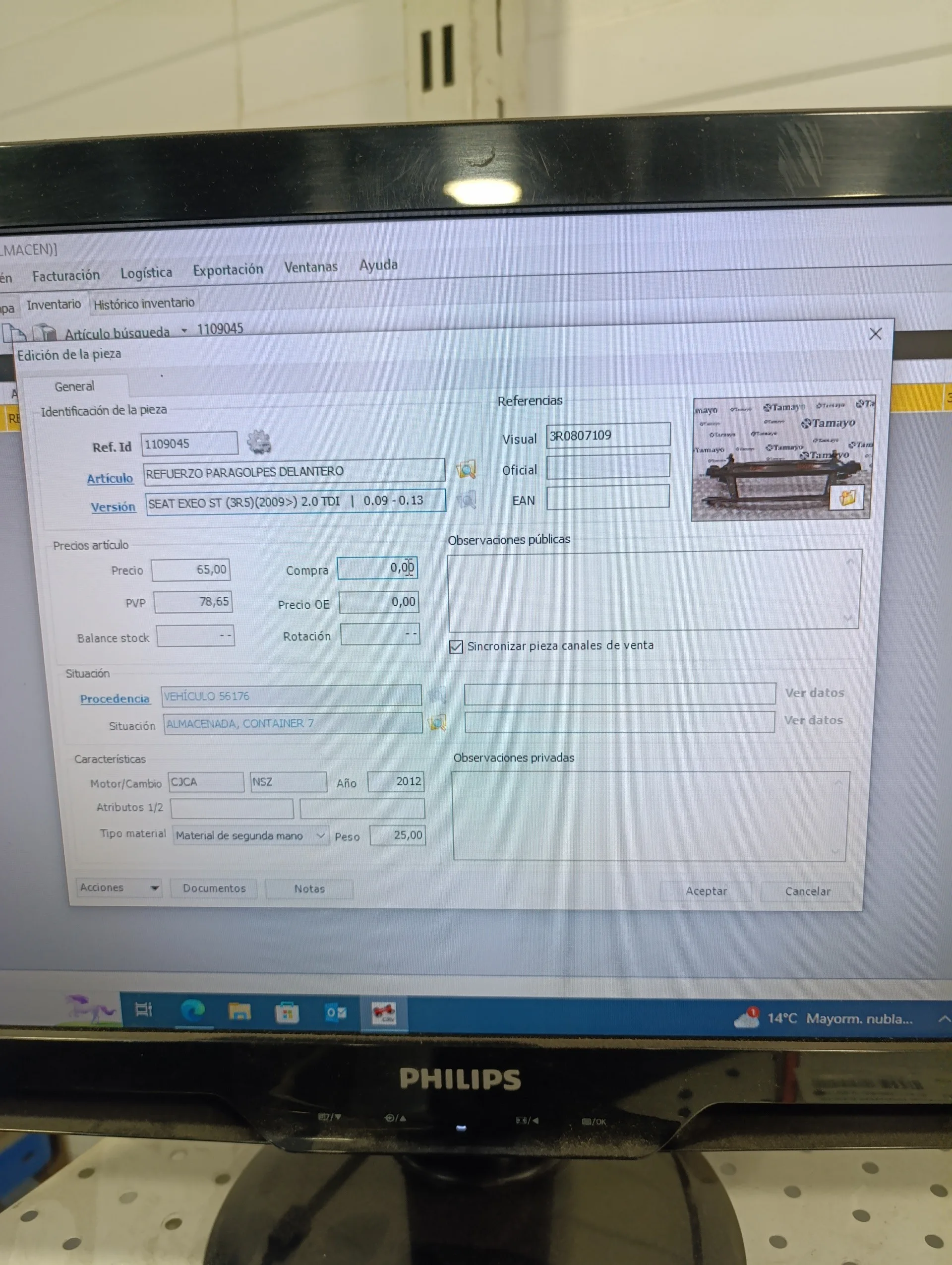This screenshot has height=1265, width=952.
Task: Click the Task View icon on the taskbar
Action: [143, 1010]
